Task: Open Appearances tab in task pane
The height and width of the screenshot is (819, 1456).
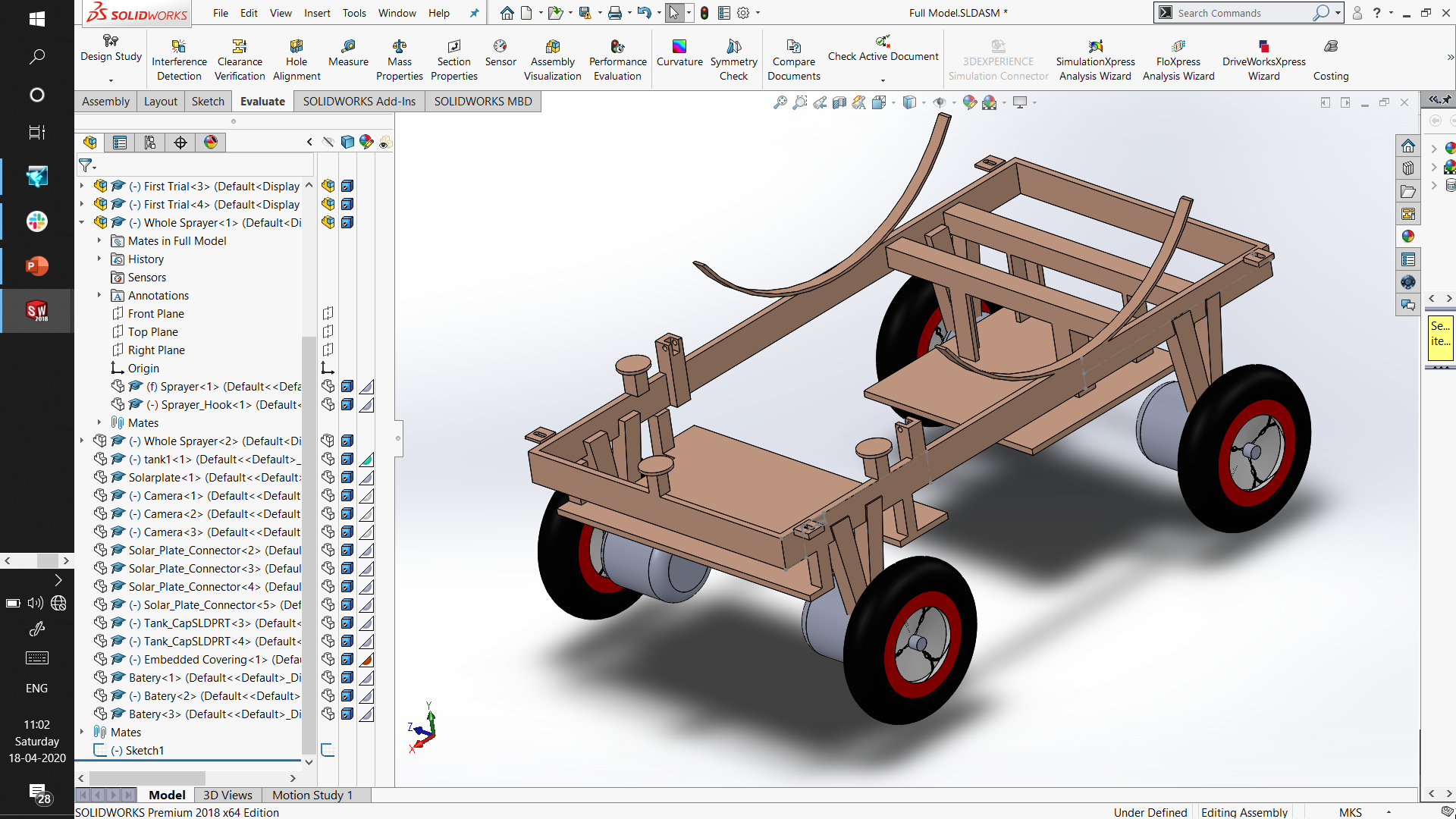Action: [1408, 236]
